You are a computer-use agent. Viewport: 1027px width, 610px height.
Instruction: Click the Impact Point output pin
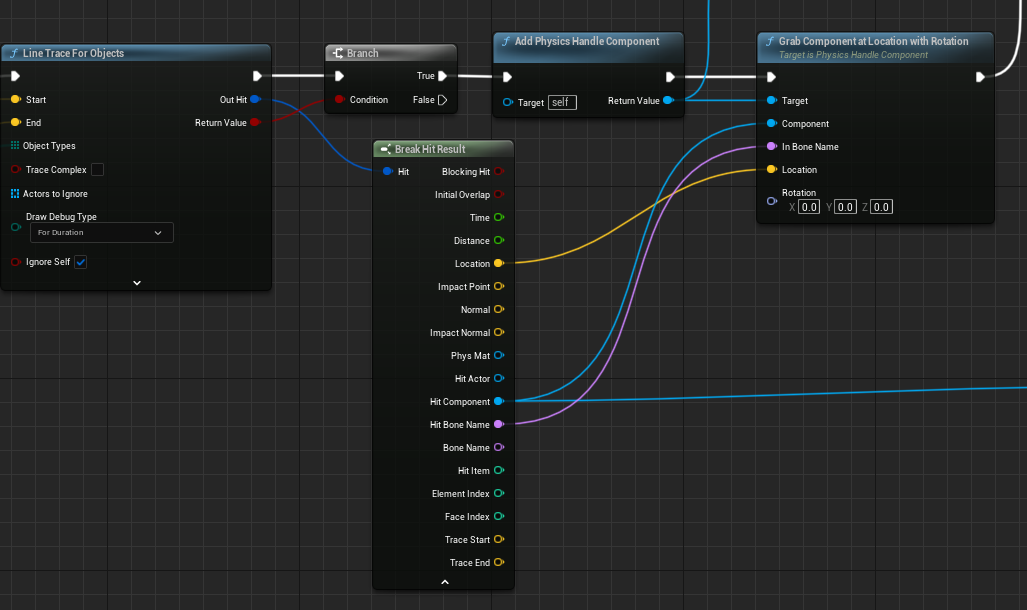tap(499, 286)
